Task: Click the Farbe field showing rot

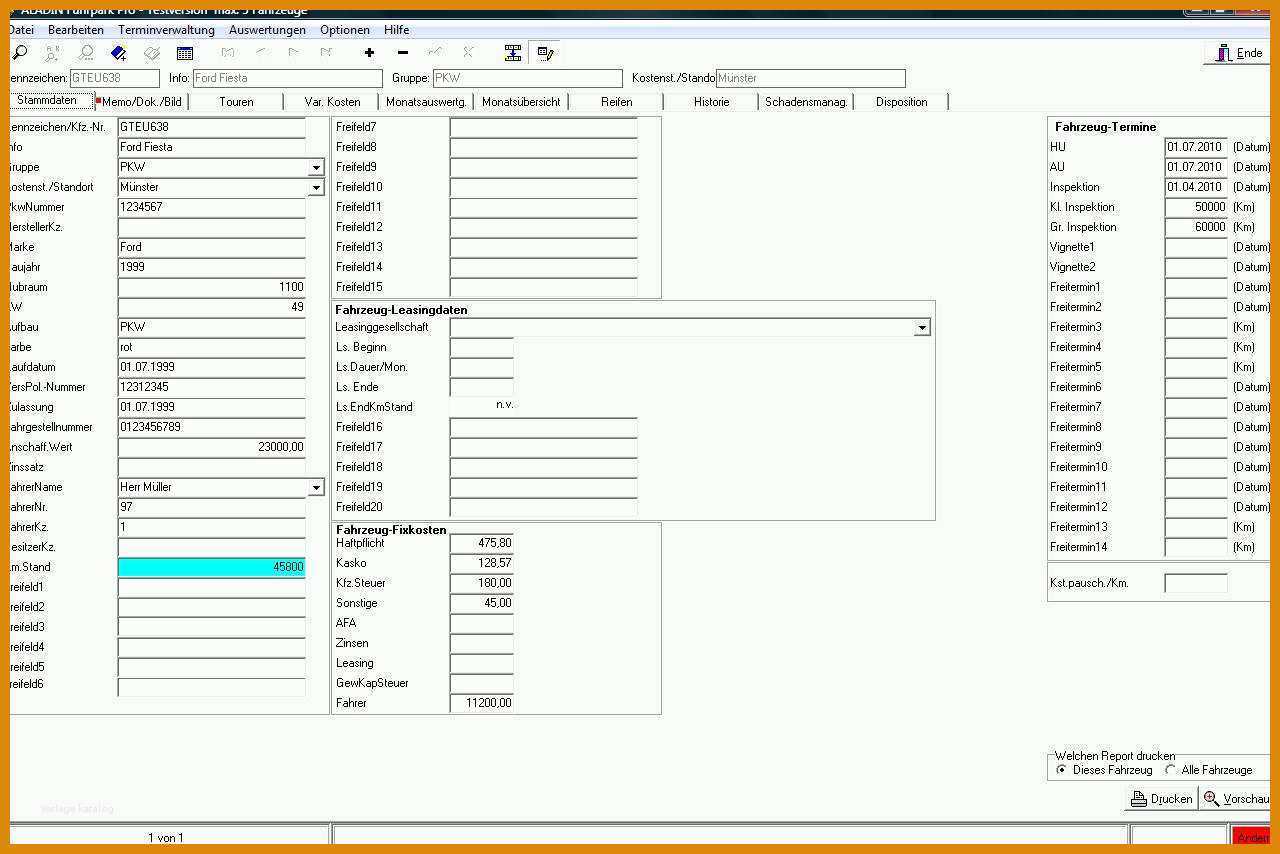Action: 212,347
